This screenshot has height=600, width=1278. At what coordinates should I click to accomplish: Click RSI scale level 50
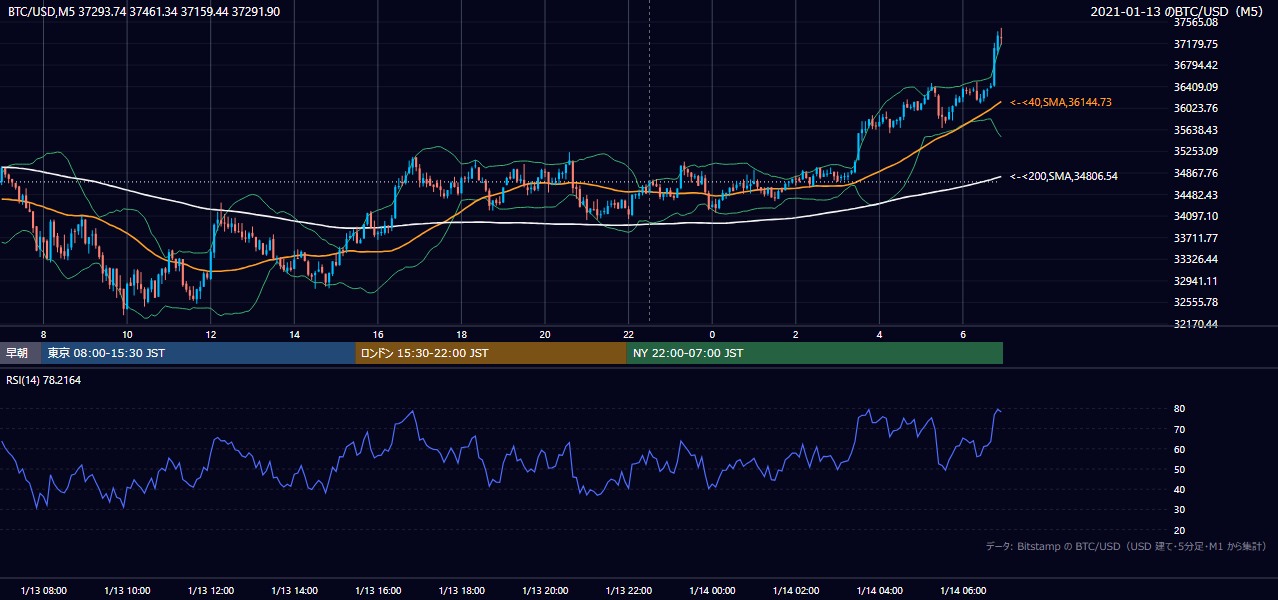1180,469
